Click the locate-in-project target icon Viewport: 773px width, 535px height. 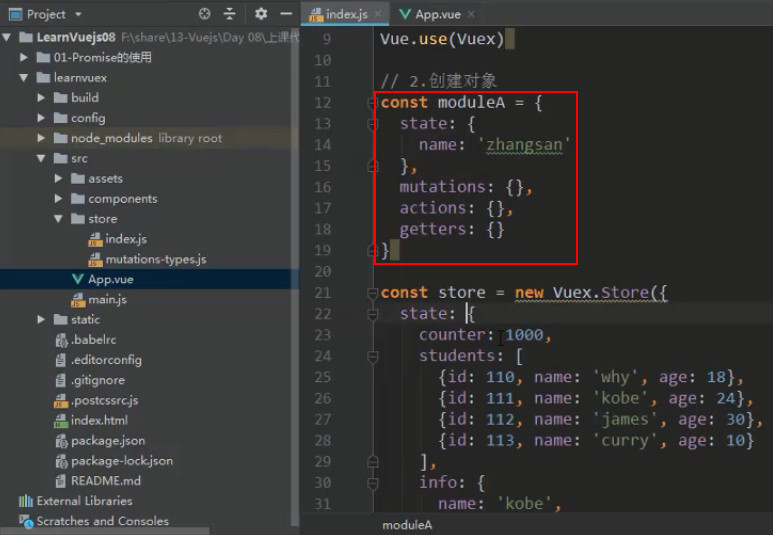point(205,14)
